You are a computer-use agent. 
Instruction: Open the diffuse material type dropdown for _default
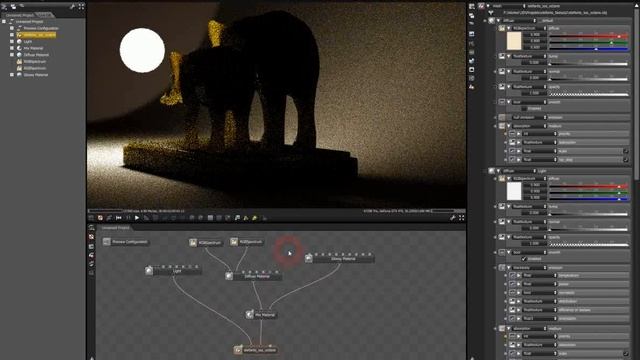point(519,20)
